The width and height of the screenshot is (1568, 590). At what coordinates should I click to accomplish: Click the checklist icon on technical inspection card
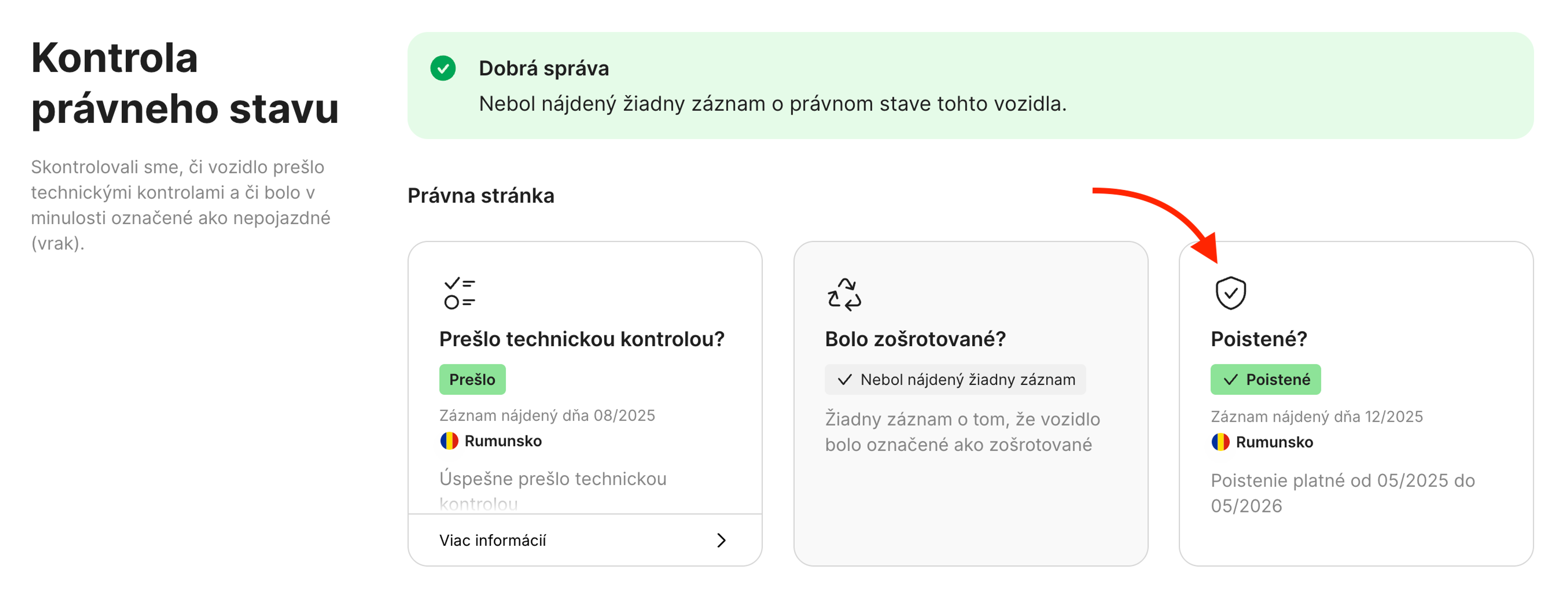coord(459,294)
